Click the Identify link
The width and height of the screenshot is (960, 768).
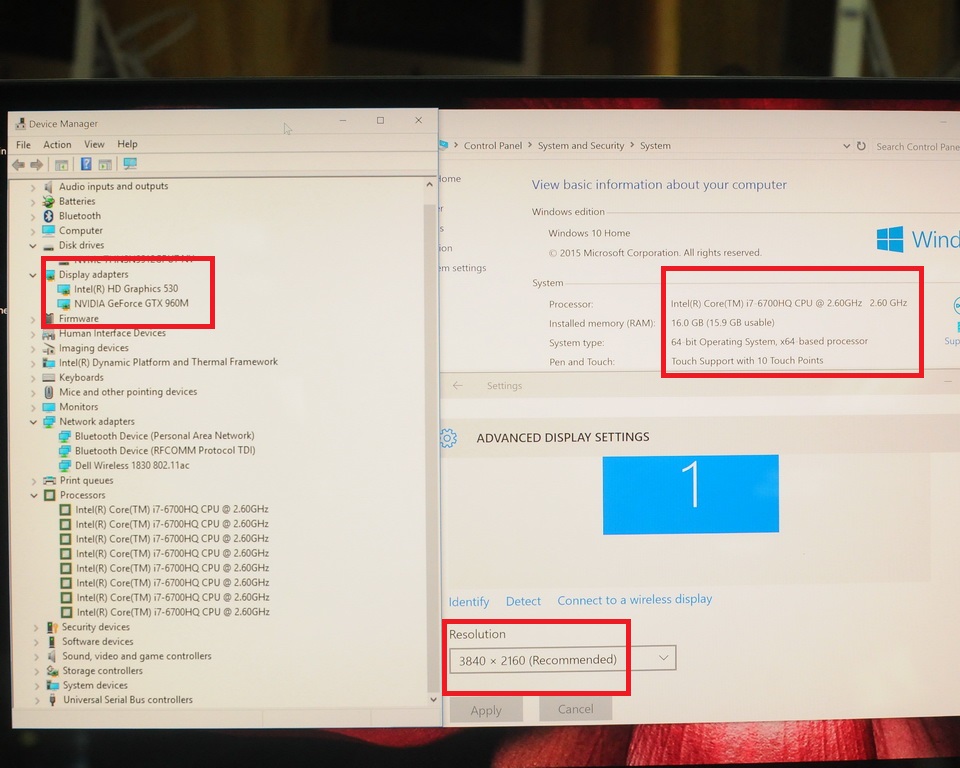pyautogui.click(x=469, y=601)
